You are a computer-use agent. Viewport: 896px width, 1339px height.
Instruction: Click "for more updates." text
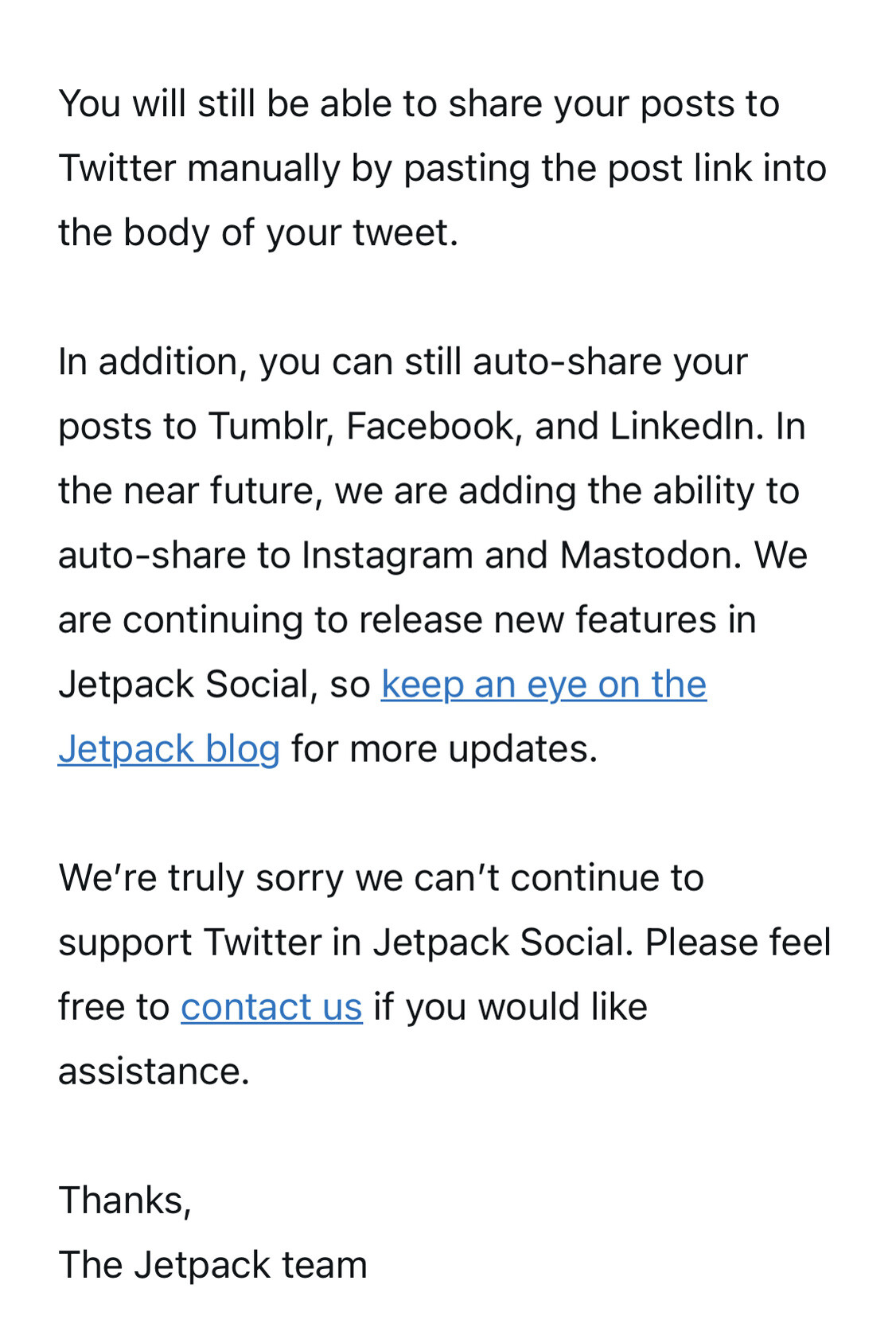click(x=444, y=749)
